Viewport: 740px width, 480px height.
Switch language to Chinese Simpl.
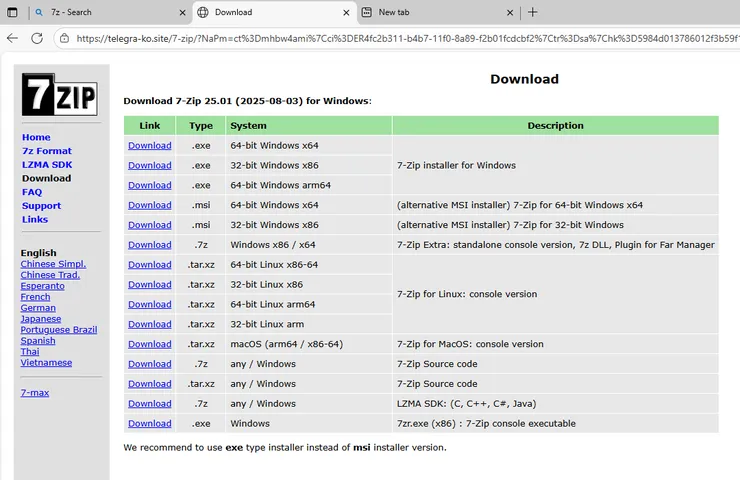pos(53,264)
